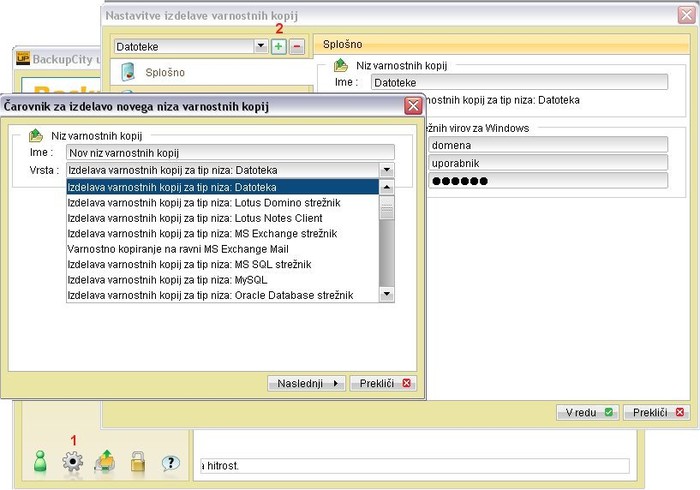This screenshot has height=490, width=700.
Task: Click scroll down arrow in type list
Action: [387, 294]
